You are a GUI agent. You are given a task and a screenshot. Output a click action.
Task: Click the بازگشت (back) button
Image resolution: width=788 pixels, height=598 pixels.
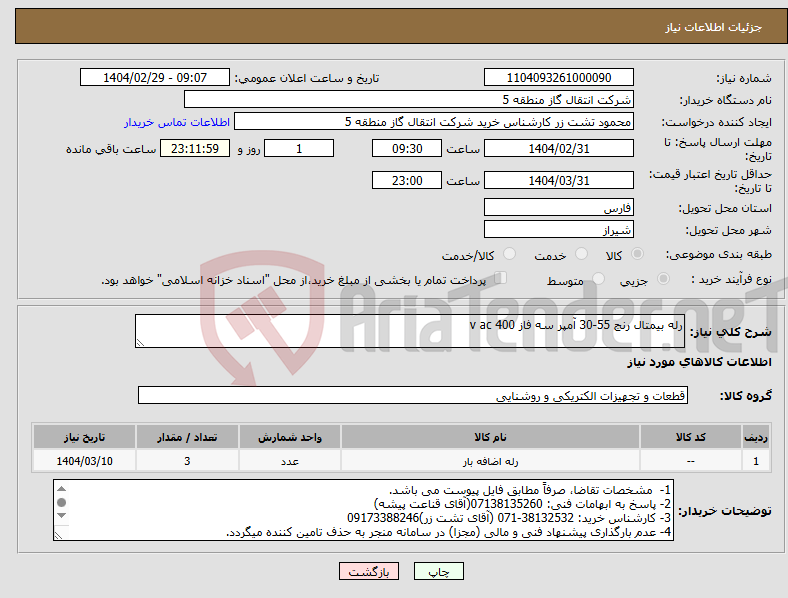pyautogui.click(x=369, y=571)
